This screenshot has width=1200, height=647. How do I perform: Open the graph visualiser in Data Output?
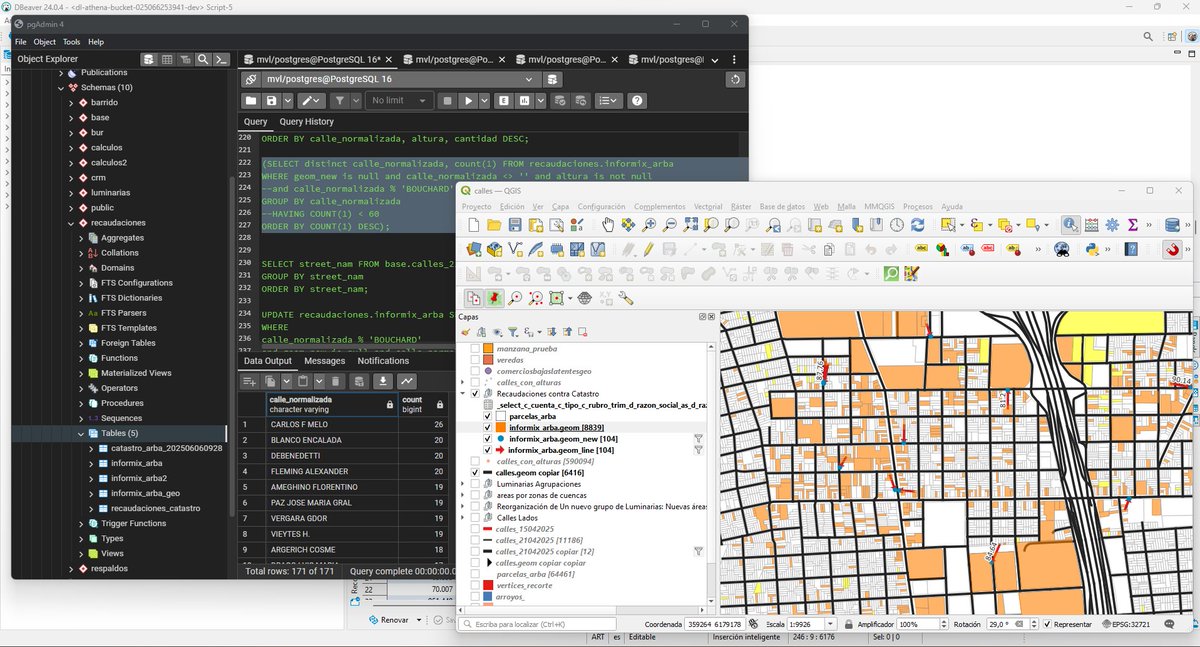click(x=406, y=381)
